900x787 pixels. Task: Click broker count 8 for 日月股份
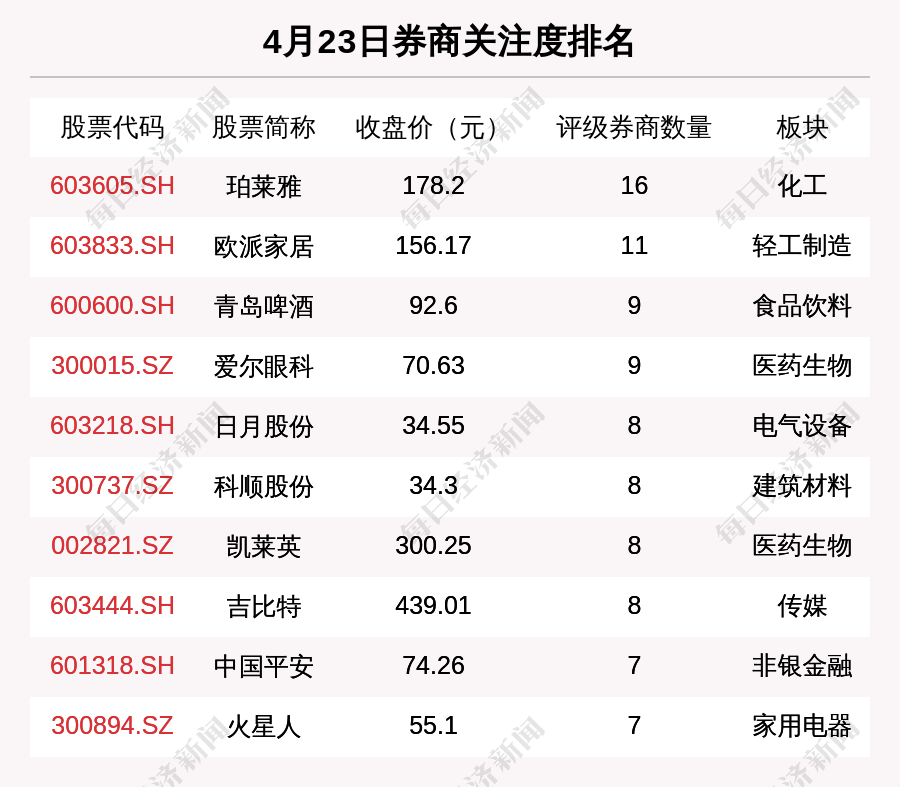coord(634,426)
